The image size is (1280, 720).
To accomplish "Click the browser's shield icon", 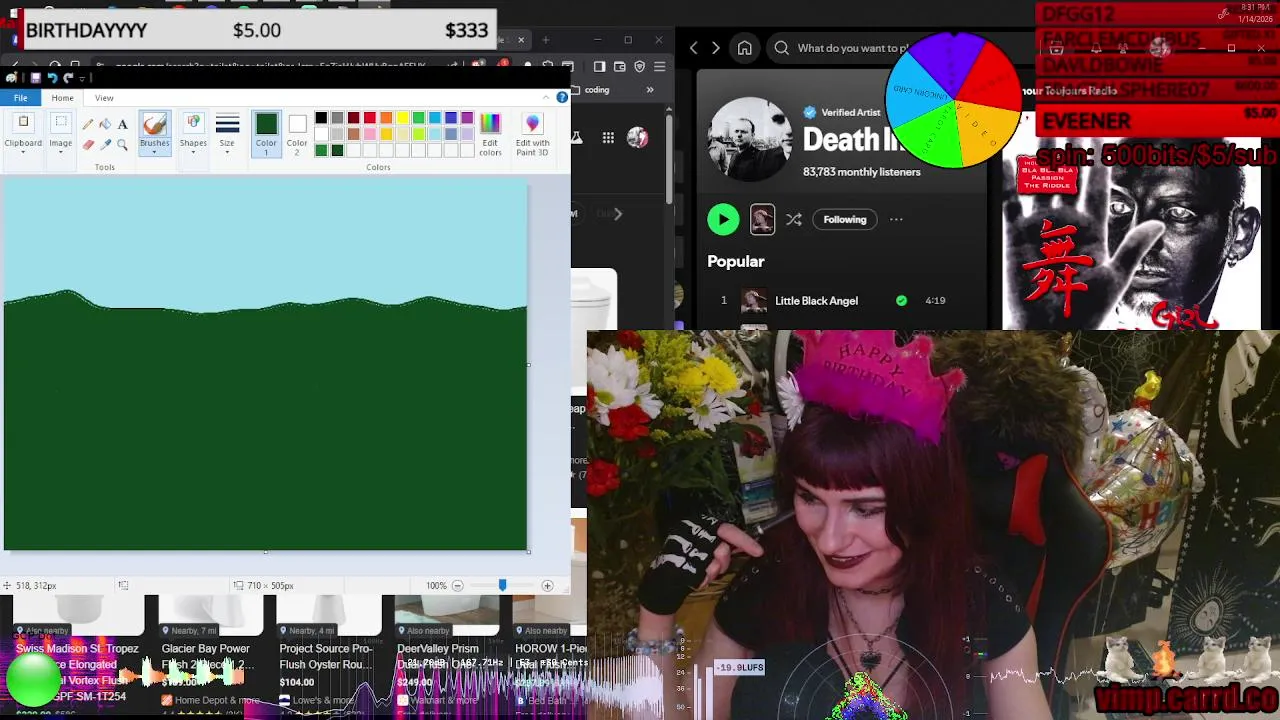I will click(640, 67).
